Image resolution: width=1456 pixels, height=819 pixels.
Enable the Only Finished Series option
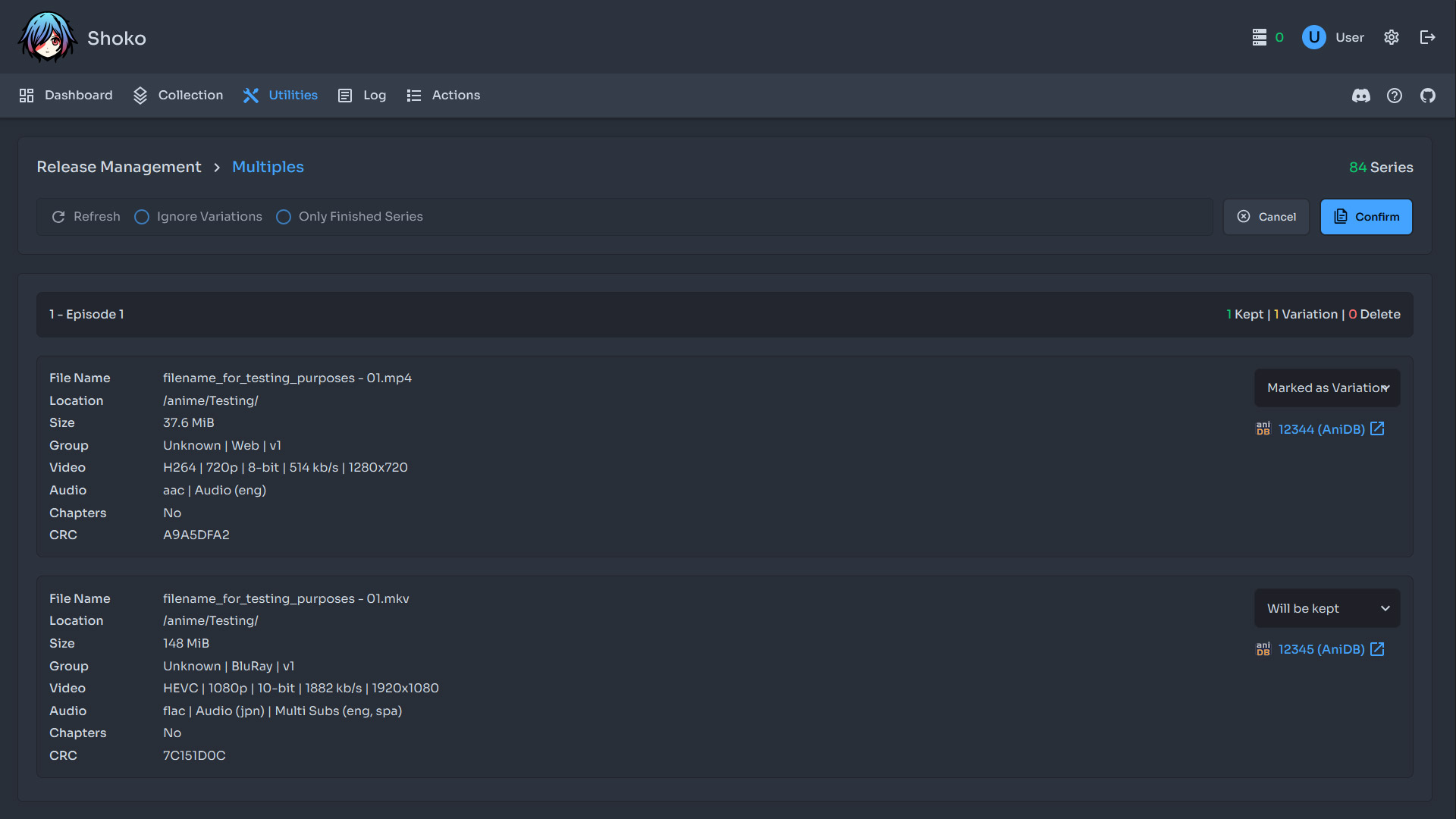coord(284,217)
